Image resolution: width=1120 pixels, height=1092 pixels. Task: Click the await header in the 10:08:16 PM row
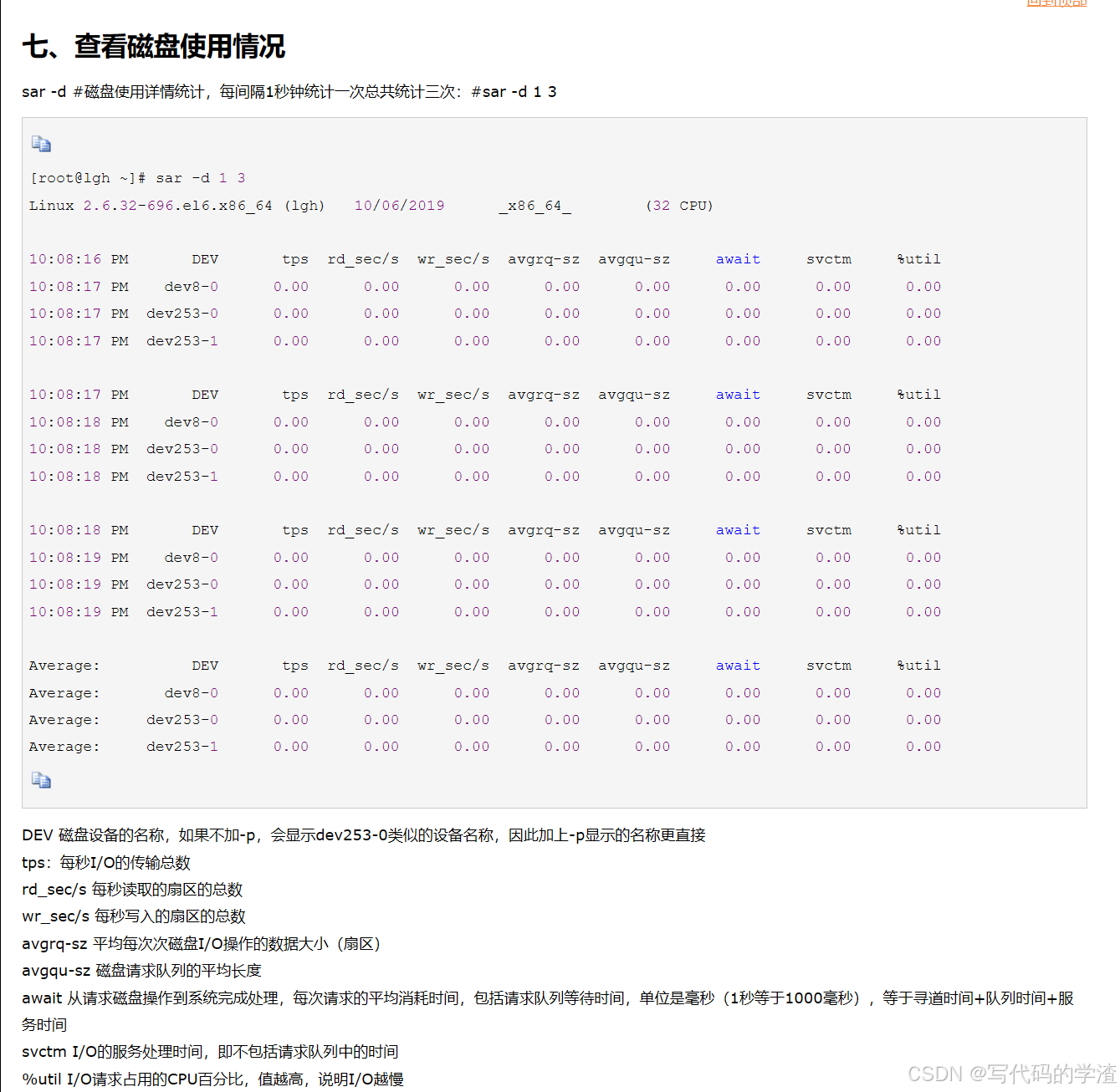click(x=738, y=259)
